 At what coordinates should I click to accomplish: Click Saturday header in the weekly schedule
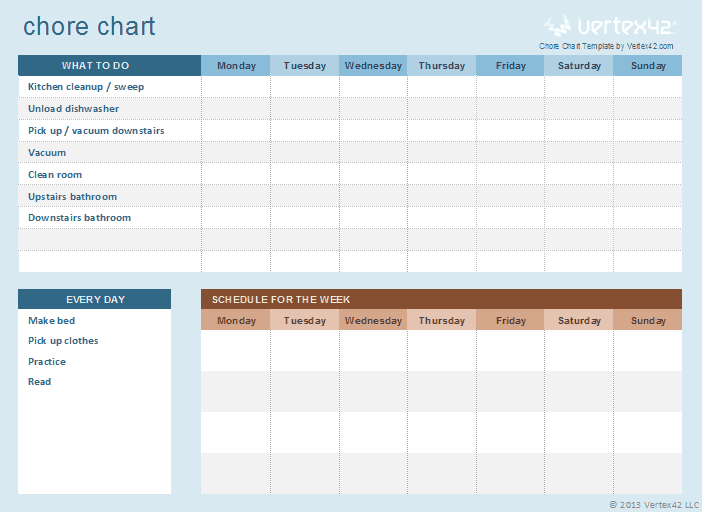pos(579,320)
